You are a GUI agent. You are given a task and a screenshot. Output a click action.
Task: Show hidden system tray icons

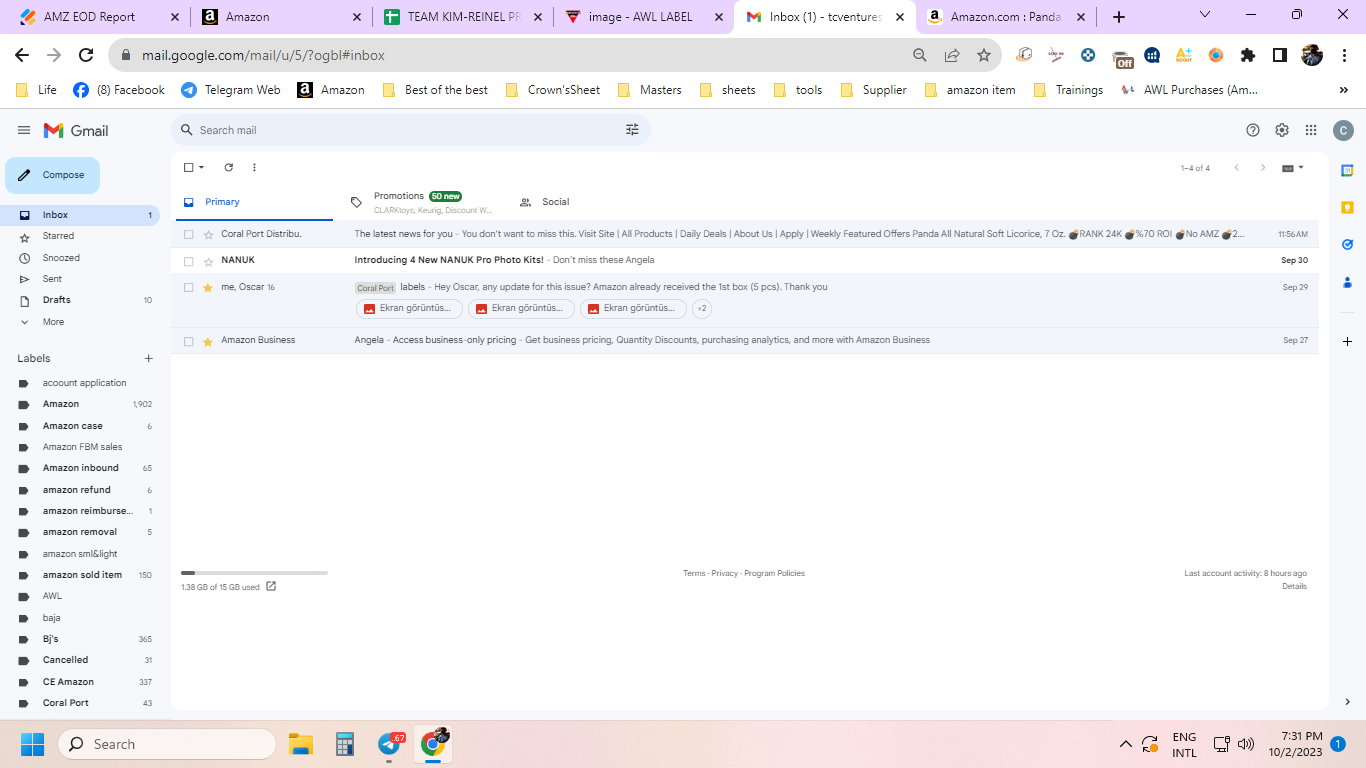point(1125,744)
